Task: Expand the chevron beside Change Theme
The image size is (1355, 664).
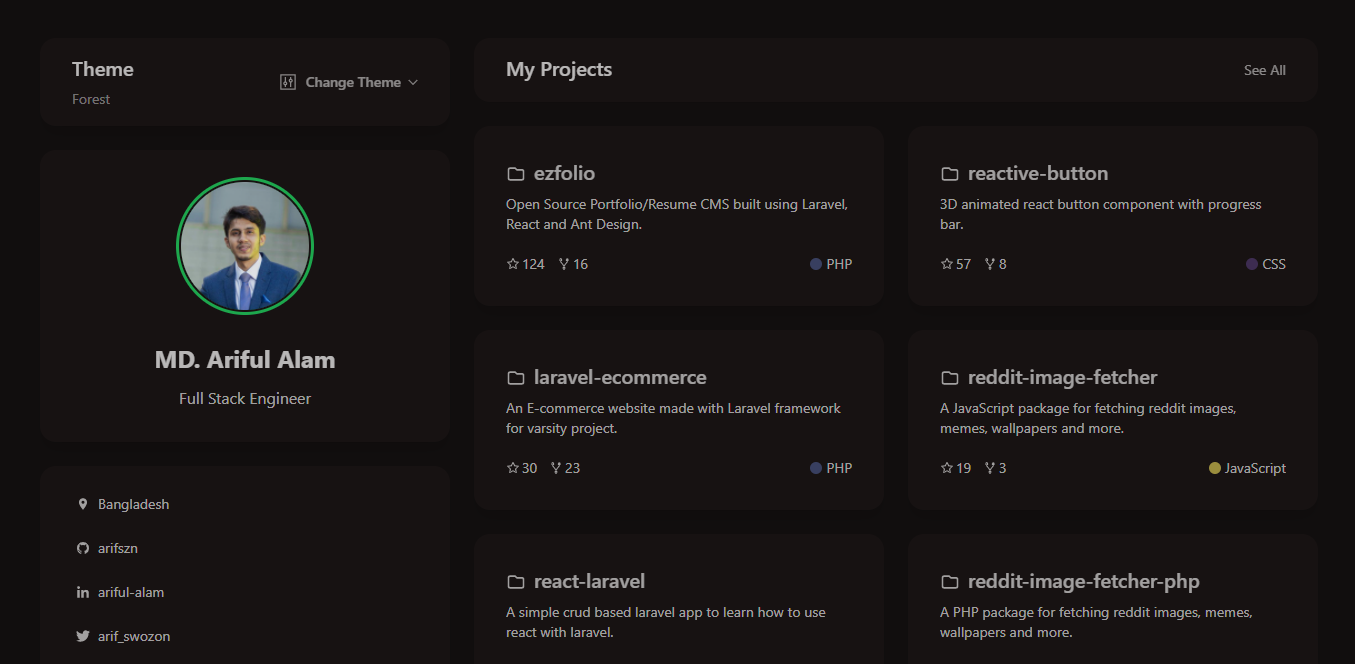Action: [x=413, y=82]
